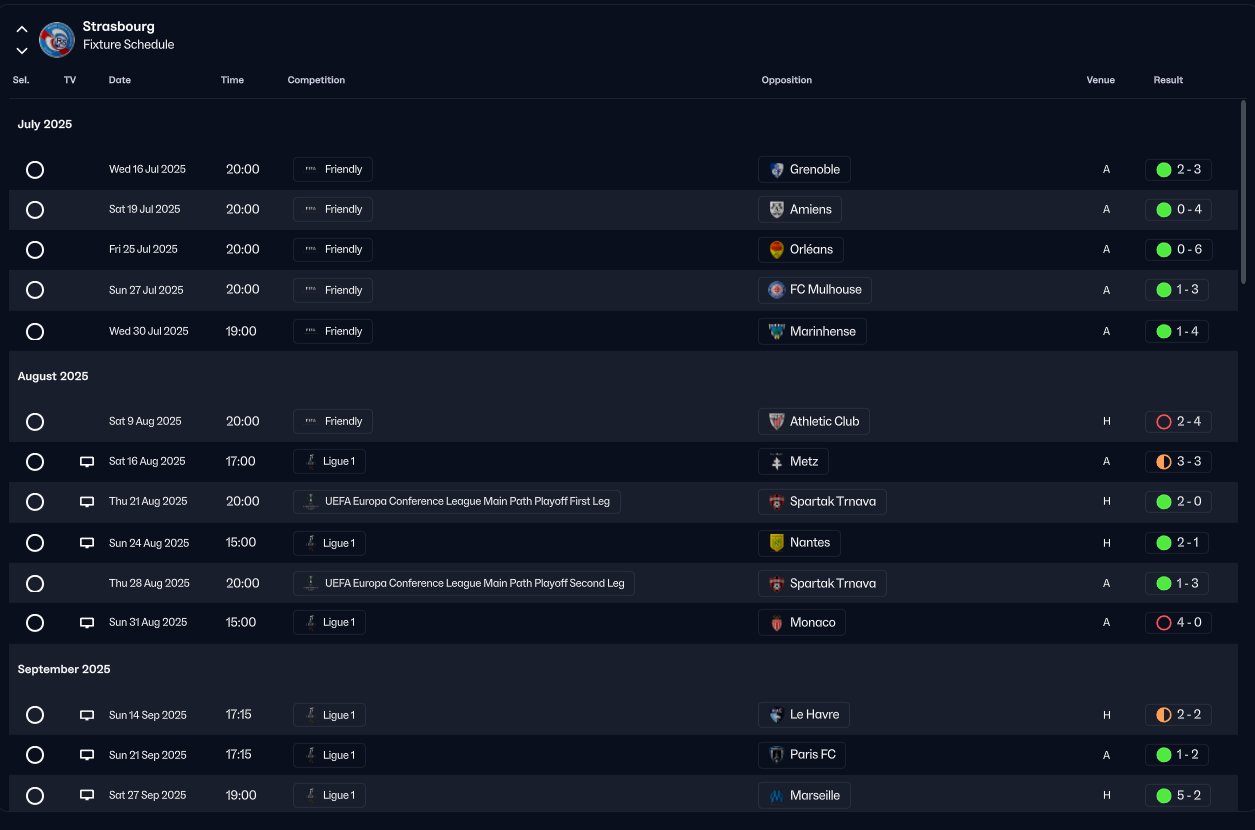Click the Paris FC club badge
Image resolution: width=1255 pixels, height=830 pixels.
(776, 755)
